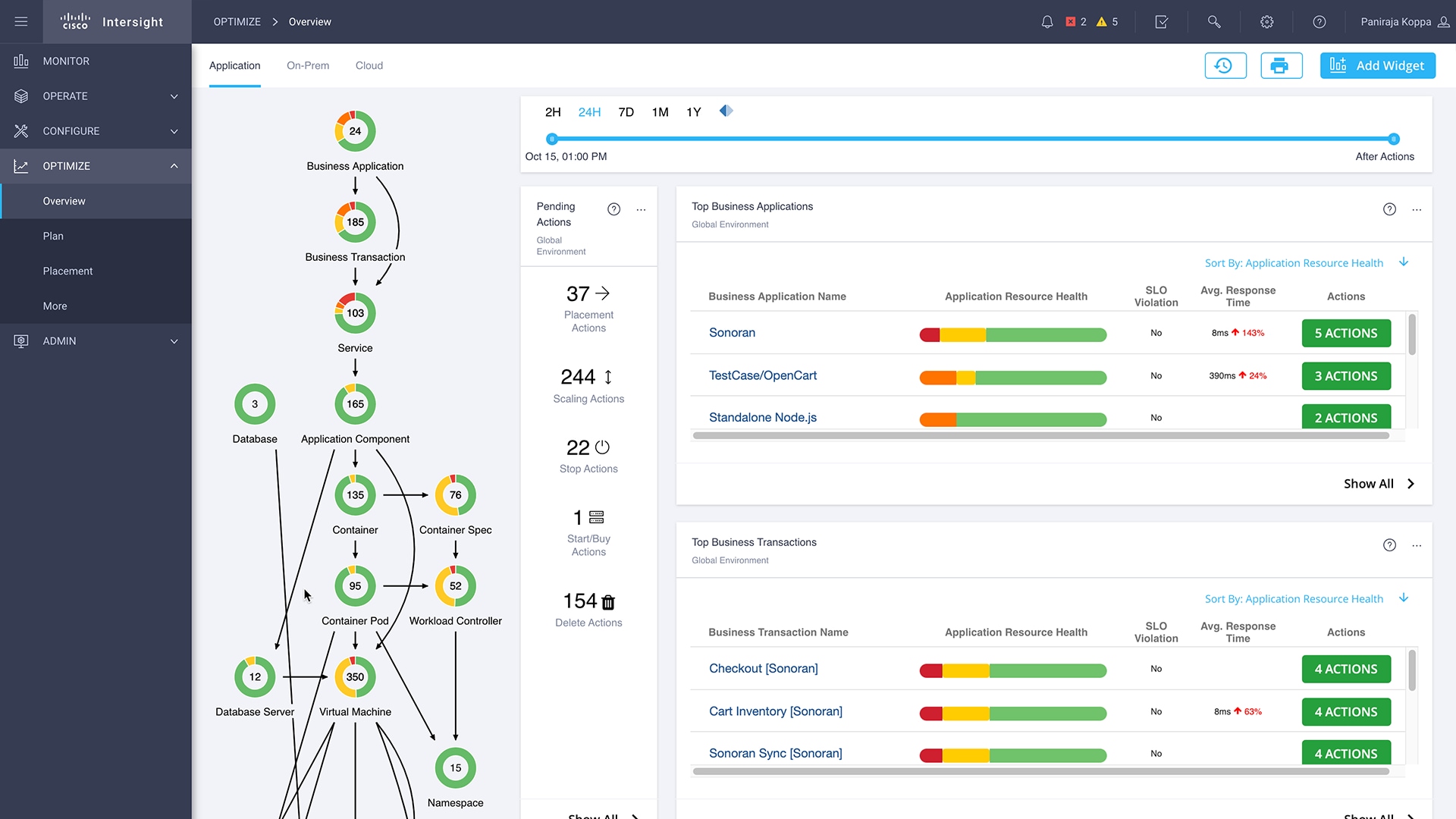Click the Virtual Machine 350 node
The image size is (1456, 819).
point(355,677)
